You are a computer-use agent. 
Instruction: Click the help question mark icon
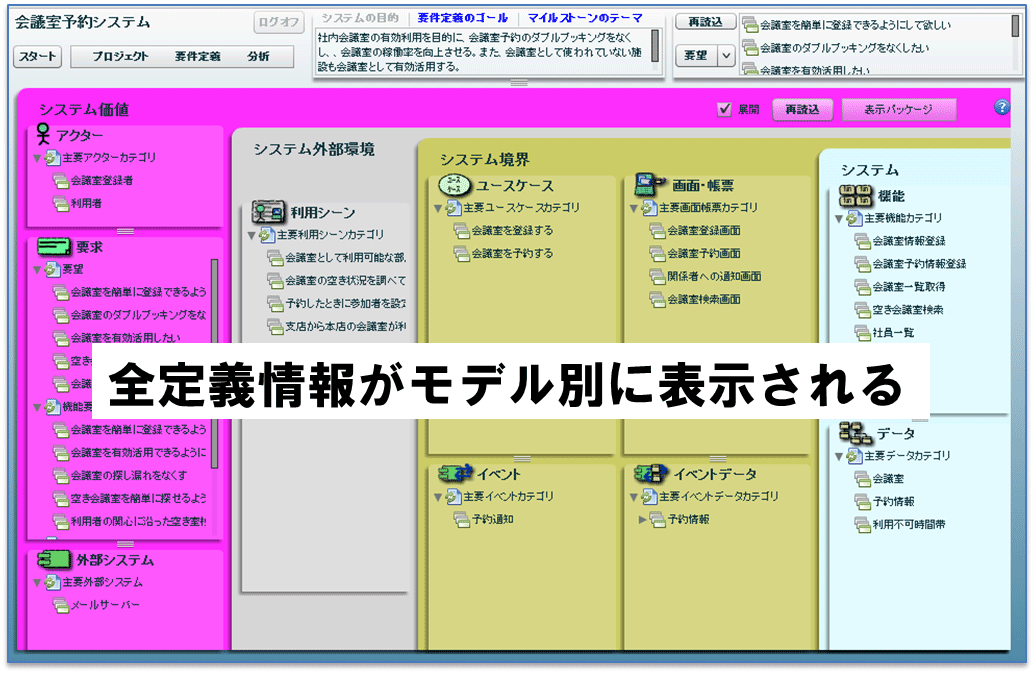(1001, 107)
